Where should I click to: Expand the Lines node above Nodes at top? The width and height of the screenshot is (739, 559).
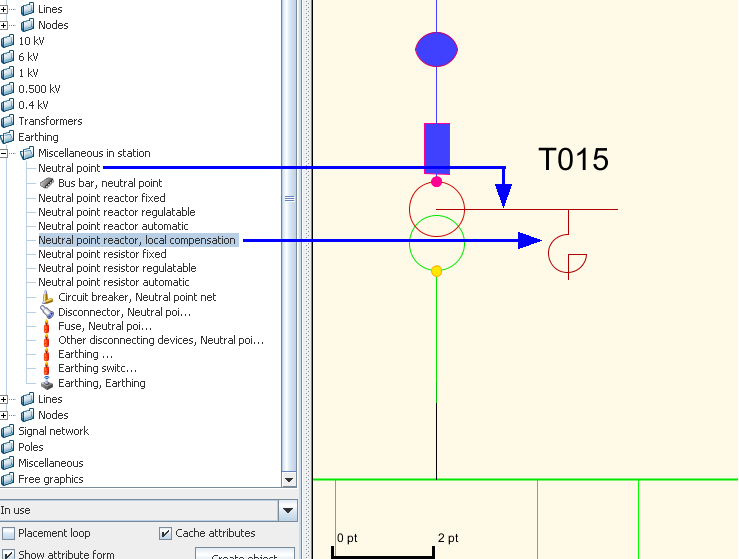pos(4,9)
